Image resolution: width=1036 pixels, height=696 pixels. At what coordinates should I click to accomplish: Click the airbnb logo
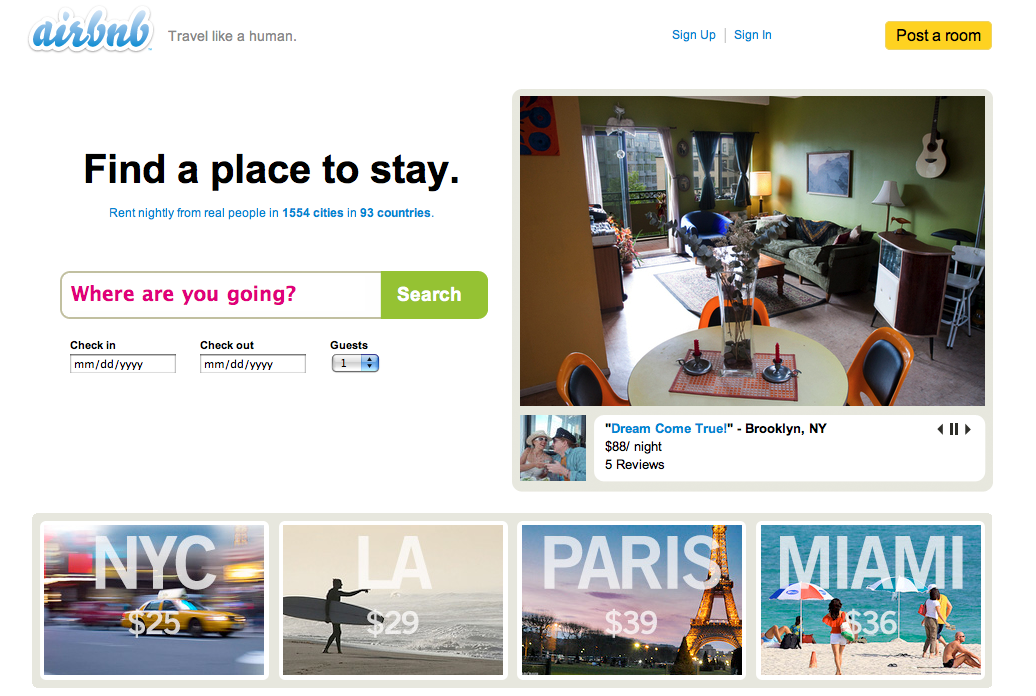pos(91,31)
